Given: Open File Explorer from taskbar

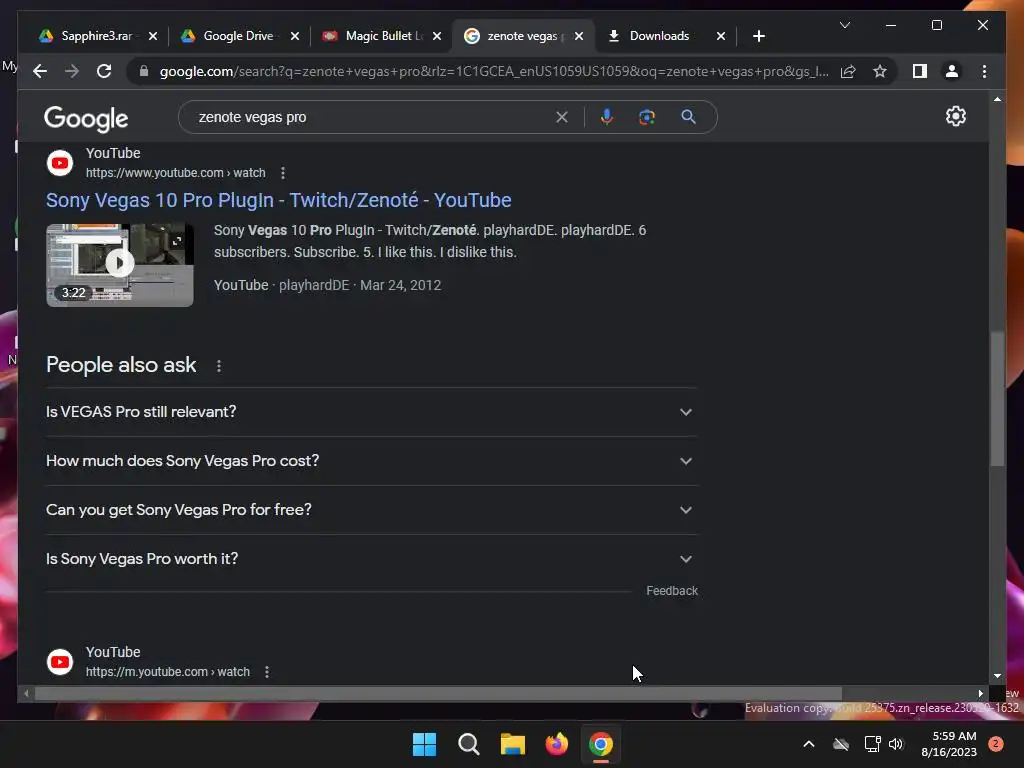Looking at the screenshot, I should coord(513,744).
